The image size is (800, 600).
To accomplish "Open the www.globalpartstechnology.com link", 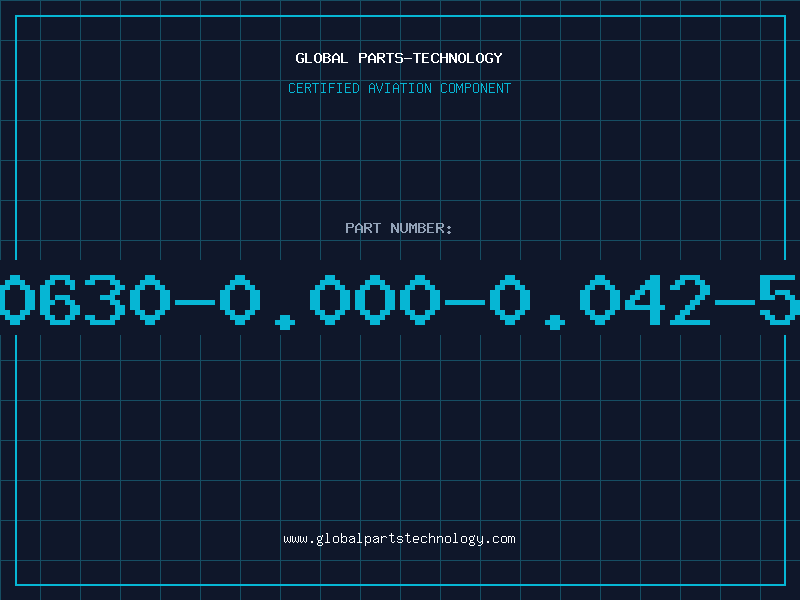I will pyautogui.click(x=399, y=539).
